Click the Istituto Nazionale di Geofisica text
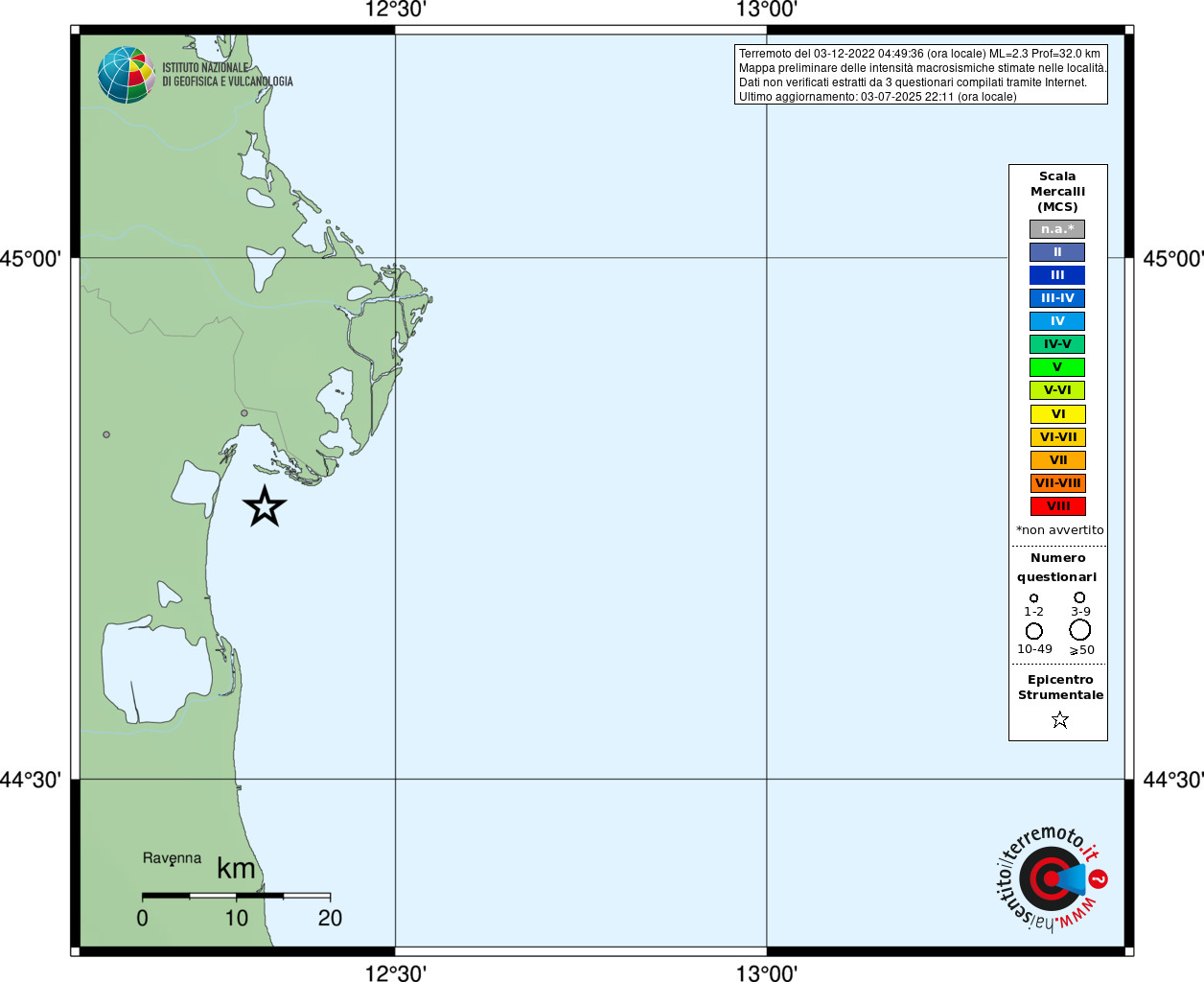 click(x=227, y=75)
